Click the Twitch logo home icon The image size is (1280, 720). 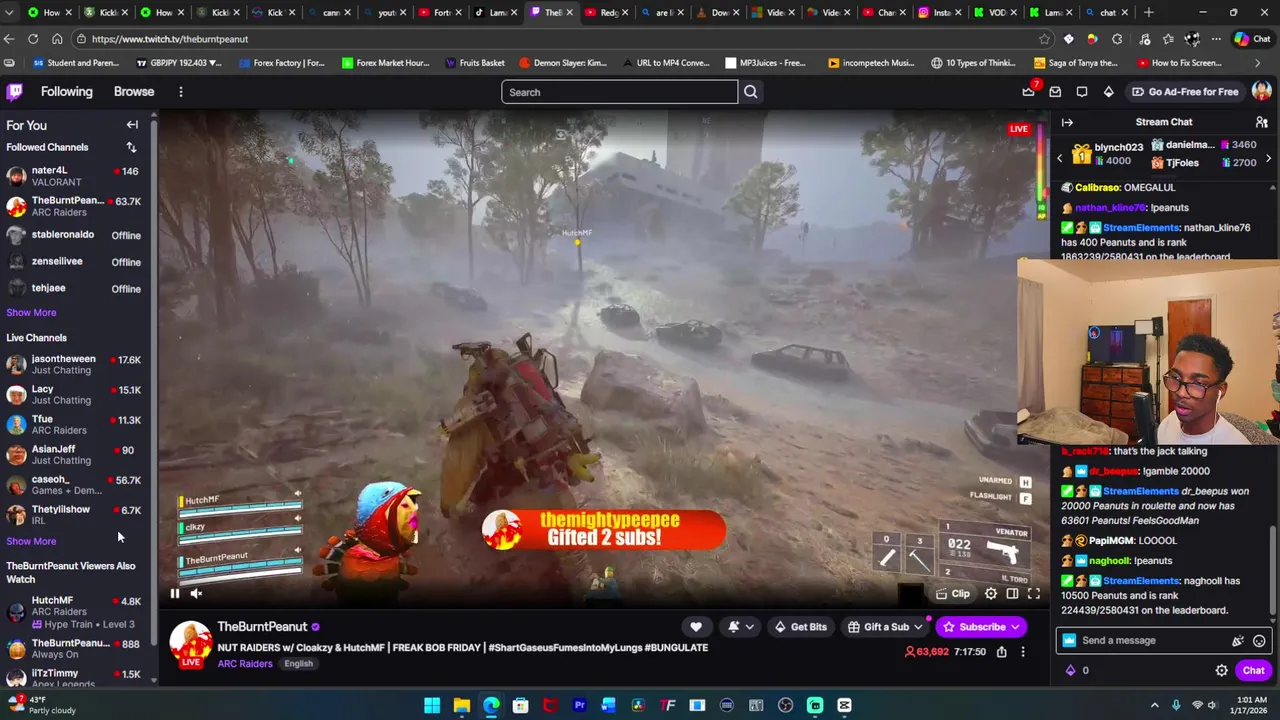(15, 92)
